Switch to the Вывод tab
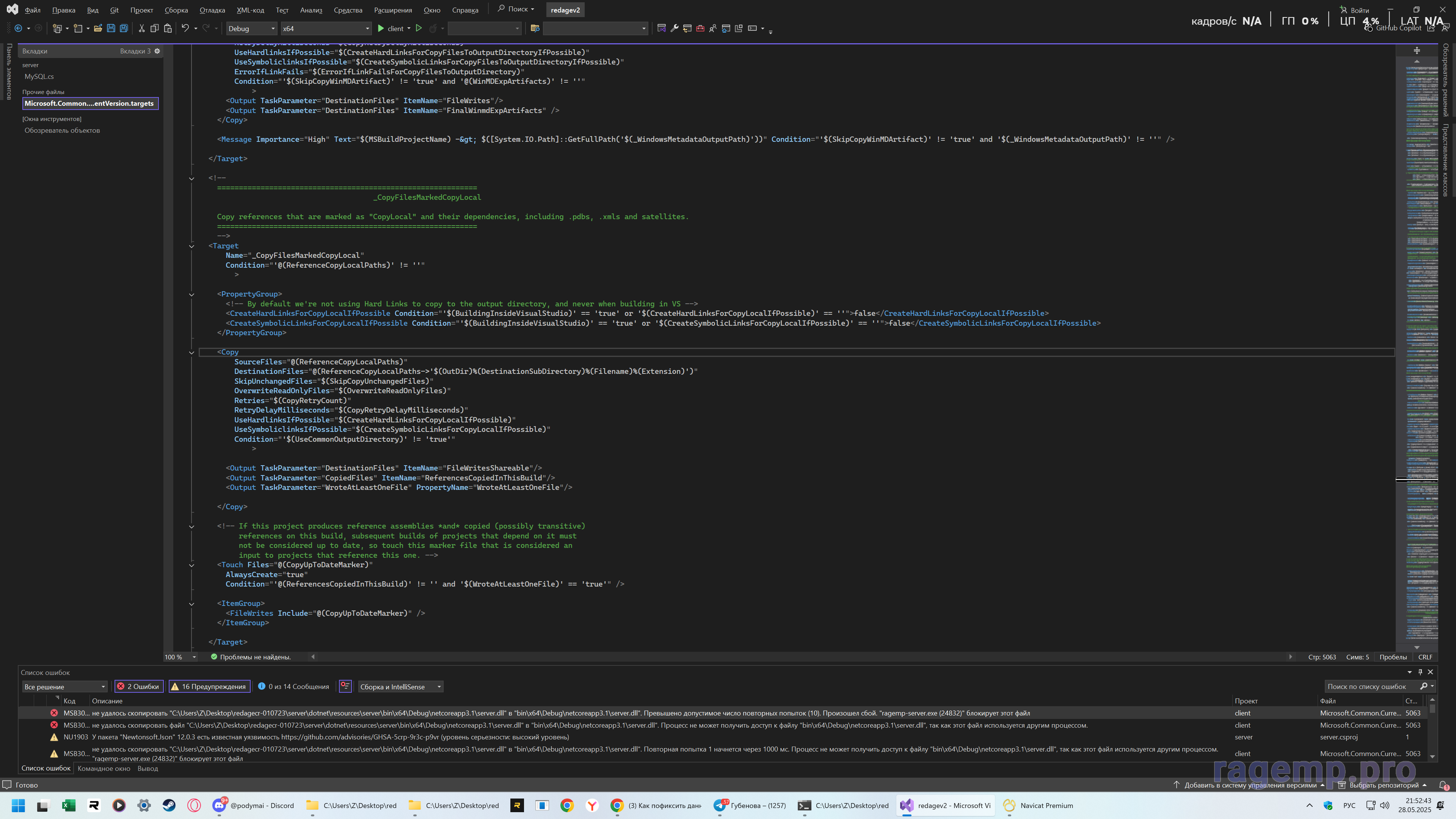The width and height of the screenshot is (1456, 819). coord(147,768)
